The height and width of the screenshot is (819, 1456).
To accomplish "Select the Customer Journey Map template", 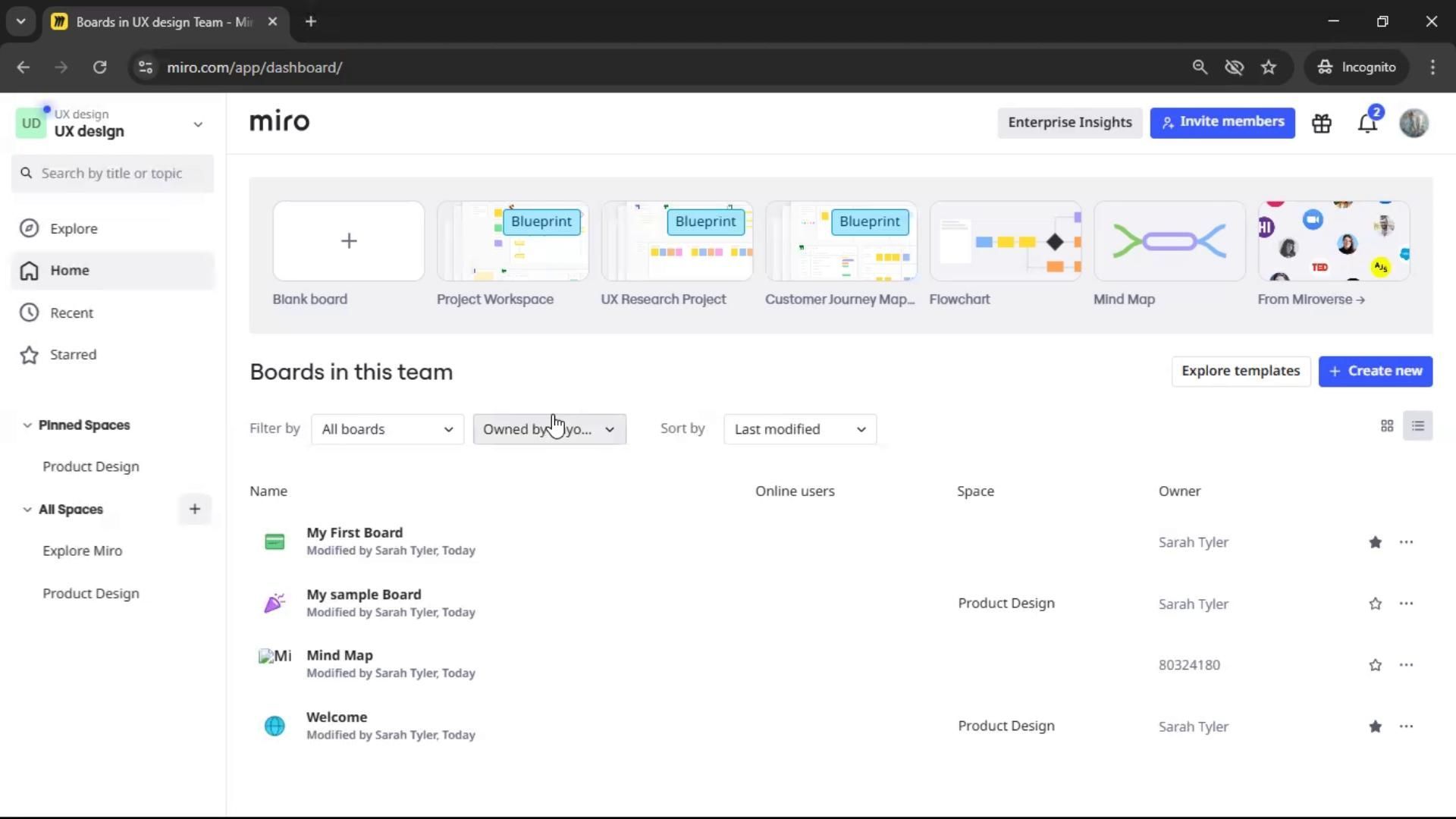I will coord(841,241).
